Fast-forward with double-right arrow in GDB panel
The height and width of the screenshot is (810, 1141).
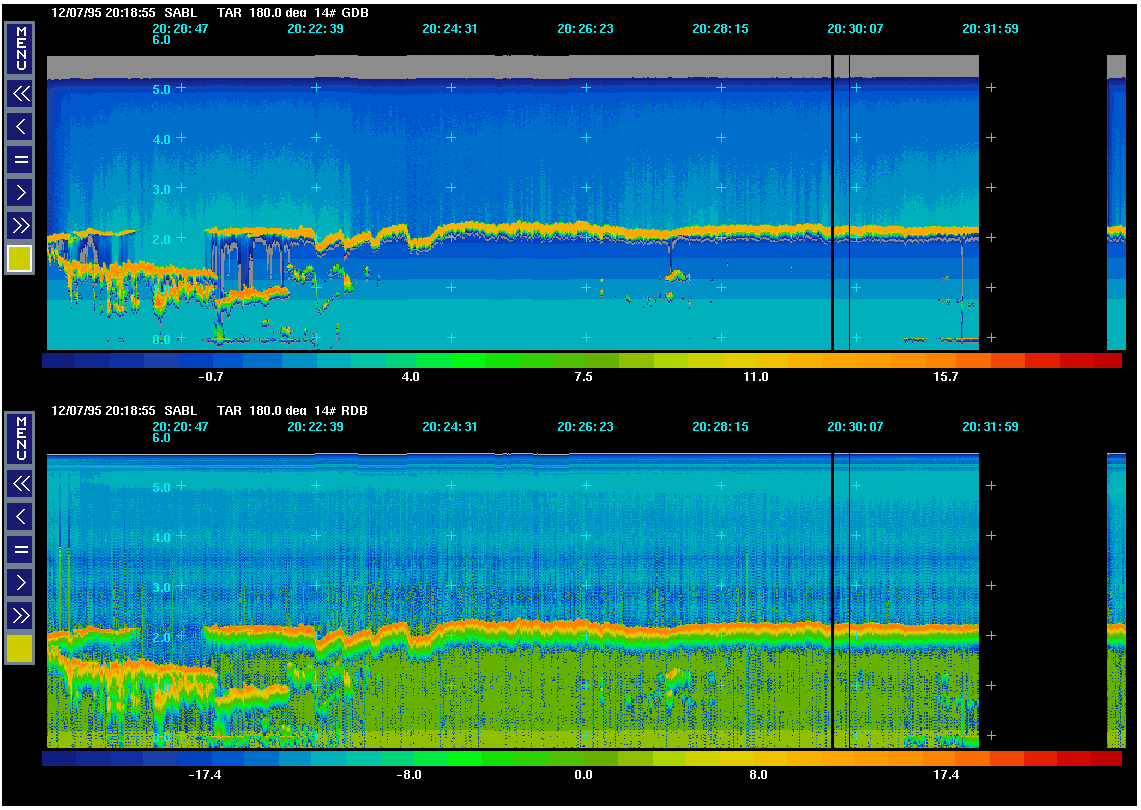click(20, 224)
